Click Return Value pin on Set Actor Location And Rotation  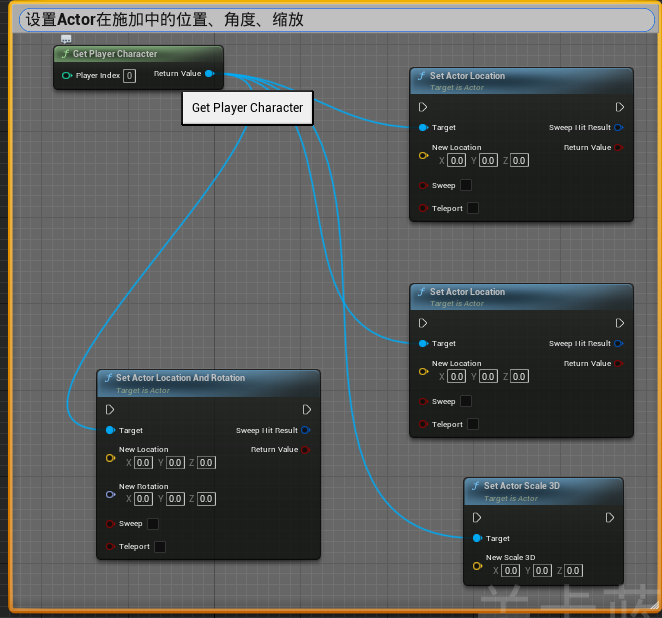click(305, 450)
